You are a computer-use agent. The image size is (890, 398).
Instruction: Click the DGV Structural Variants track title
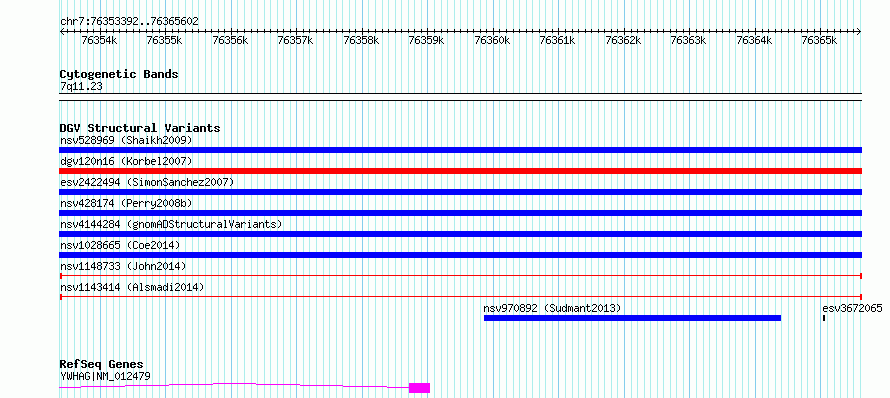pos(140,128)
